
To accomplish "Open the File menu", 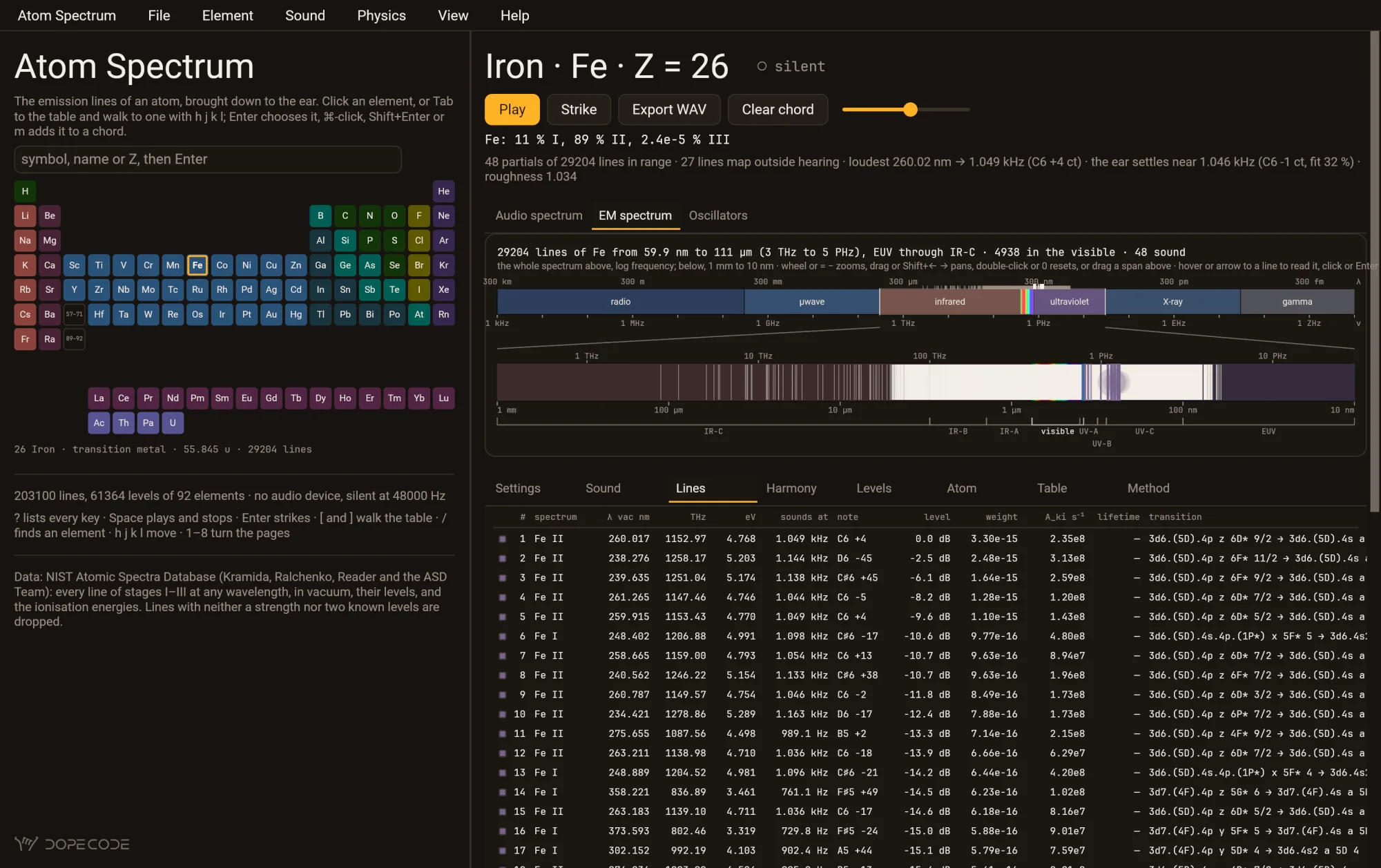I will coord(159,15).
